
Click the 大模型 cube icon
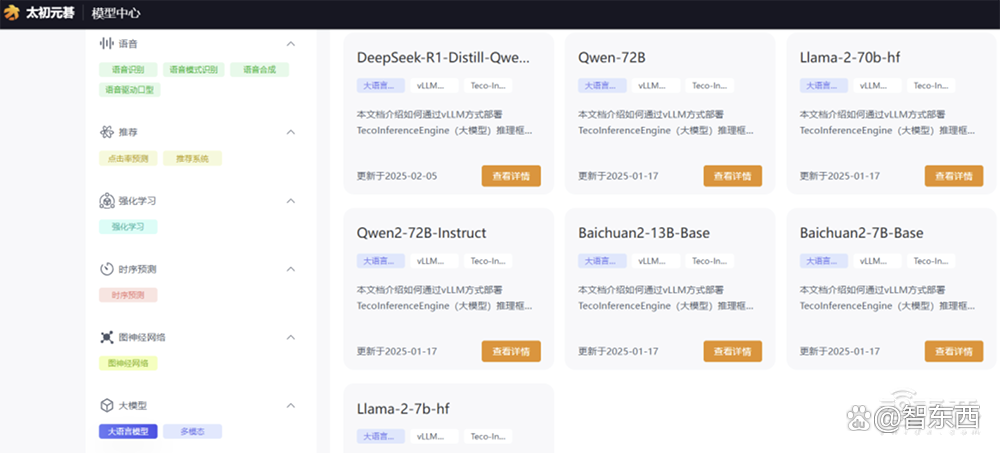(x=107, y=405)
